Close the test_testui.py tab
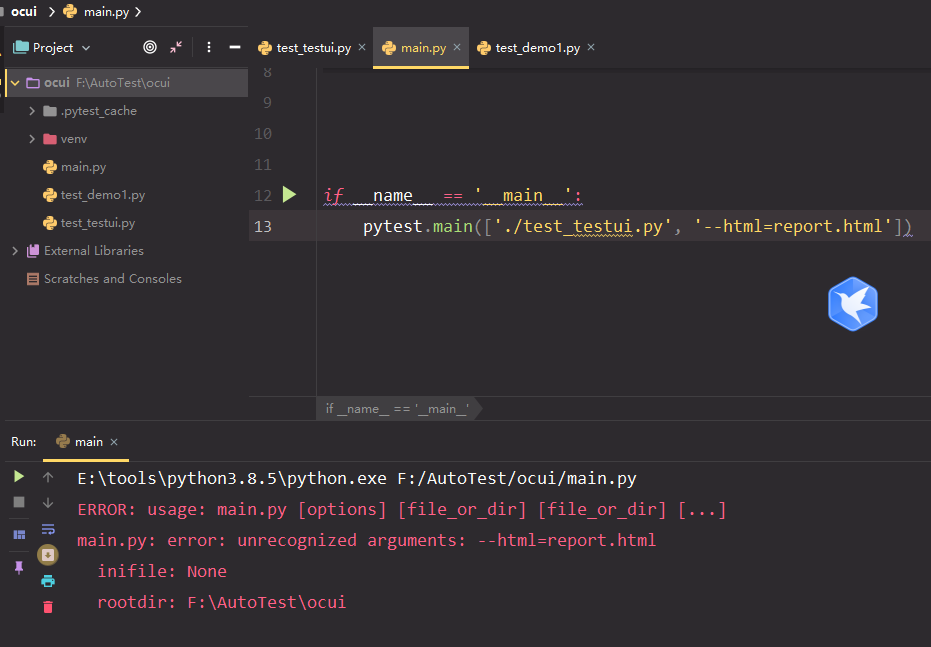 point(361,46)
